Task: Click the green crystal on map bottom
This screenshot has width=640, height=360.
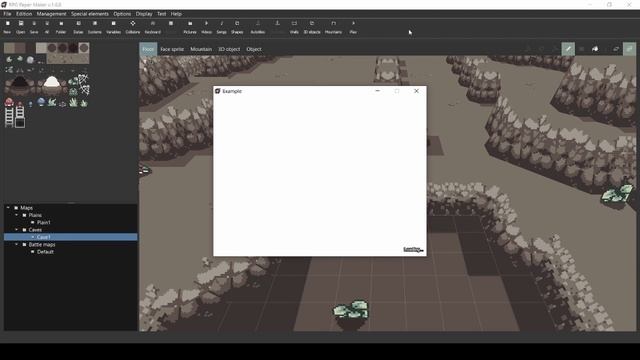Action: click(351, 309)
